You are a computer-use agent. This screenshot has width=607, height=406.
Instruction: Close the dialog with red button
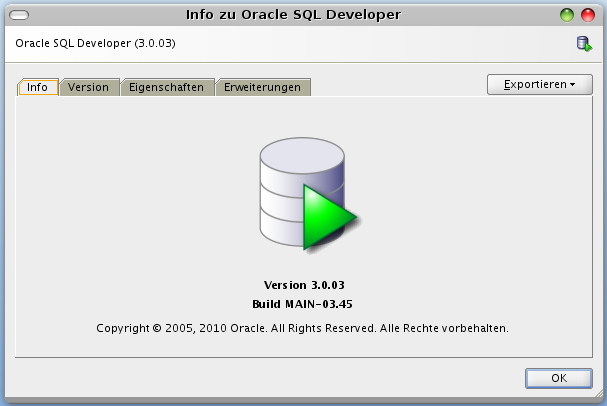(x=588, y=15)
